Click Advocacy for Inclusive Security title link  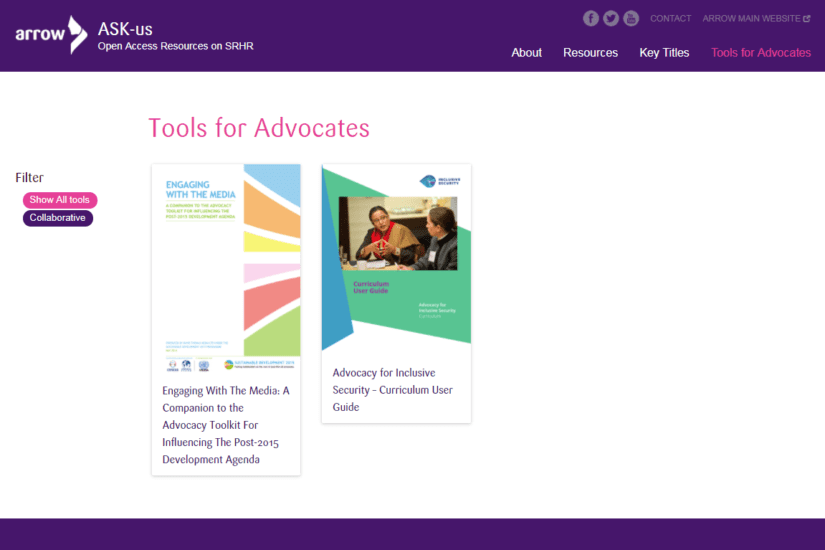coord(393,390)
